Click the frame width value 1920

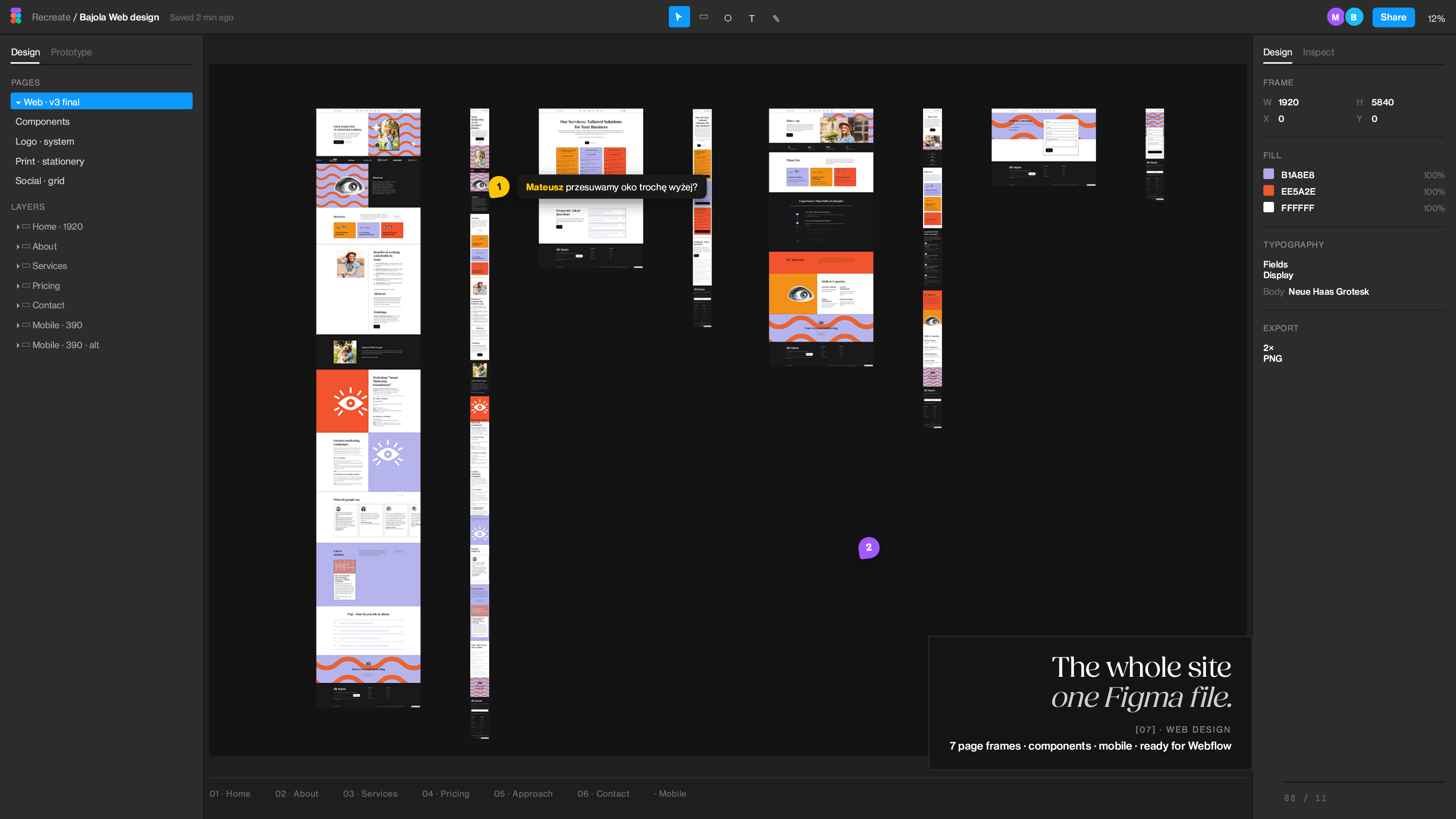click(1288, 102)
